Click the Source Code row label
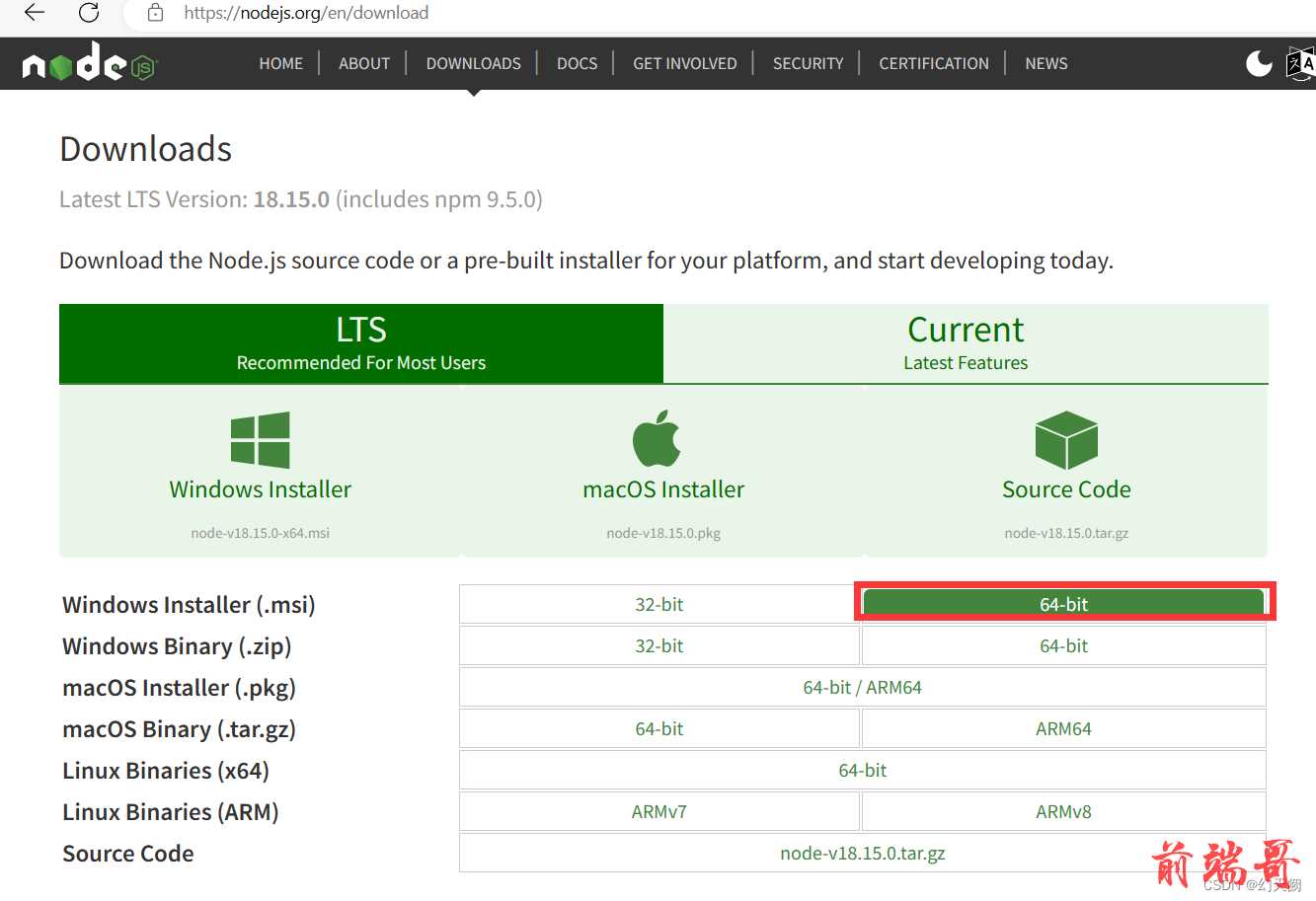Viewport: 1316px width, 901px height. tap(128, 854)
